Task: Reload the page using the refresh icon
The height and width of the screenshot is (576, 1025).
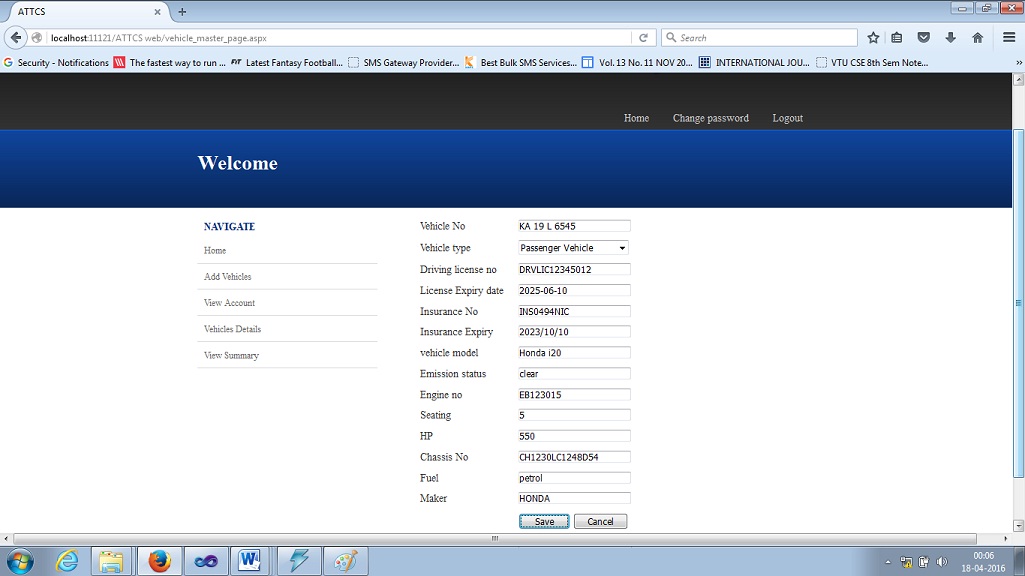Action: coord(643,38)
